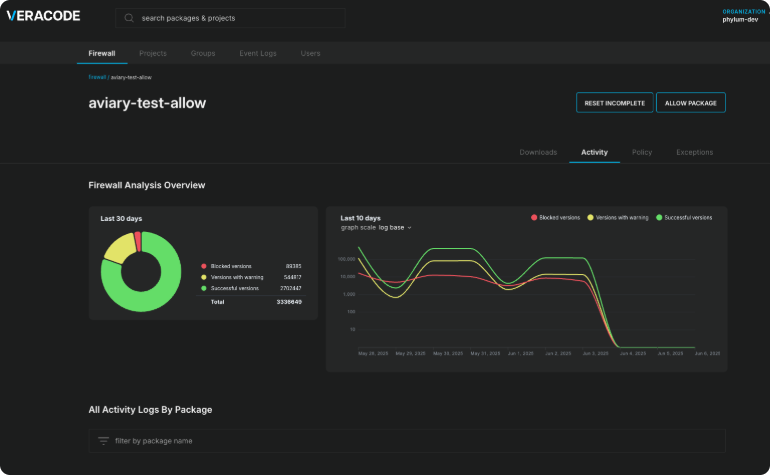This screenshot has height=475, width=770.
Task: Click the filter icon in package filter
Action: 103,440
